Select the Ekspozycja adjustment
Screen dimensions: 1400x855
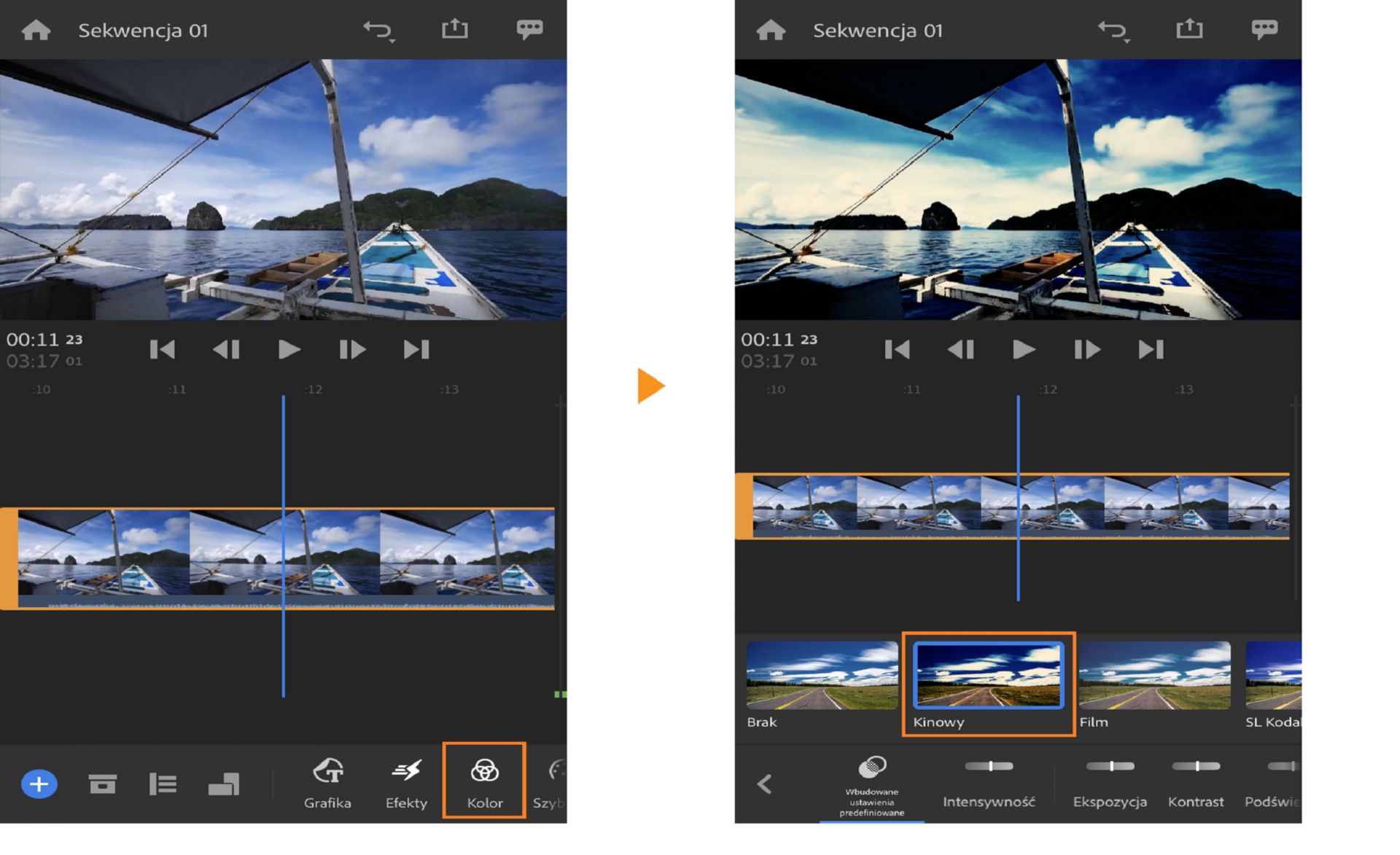tap(1110, 784)
